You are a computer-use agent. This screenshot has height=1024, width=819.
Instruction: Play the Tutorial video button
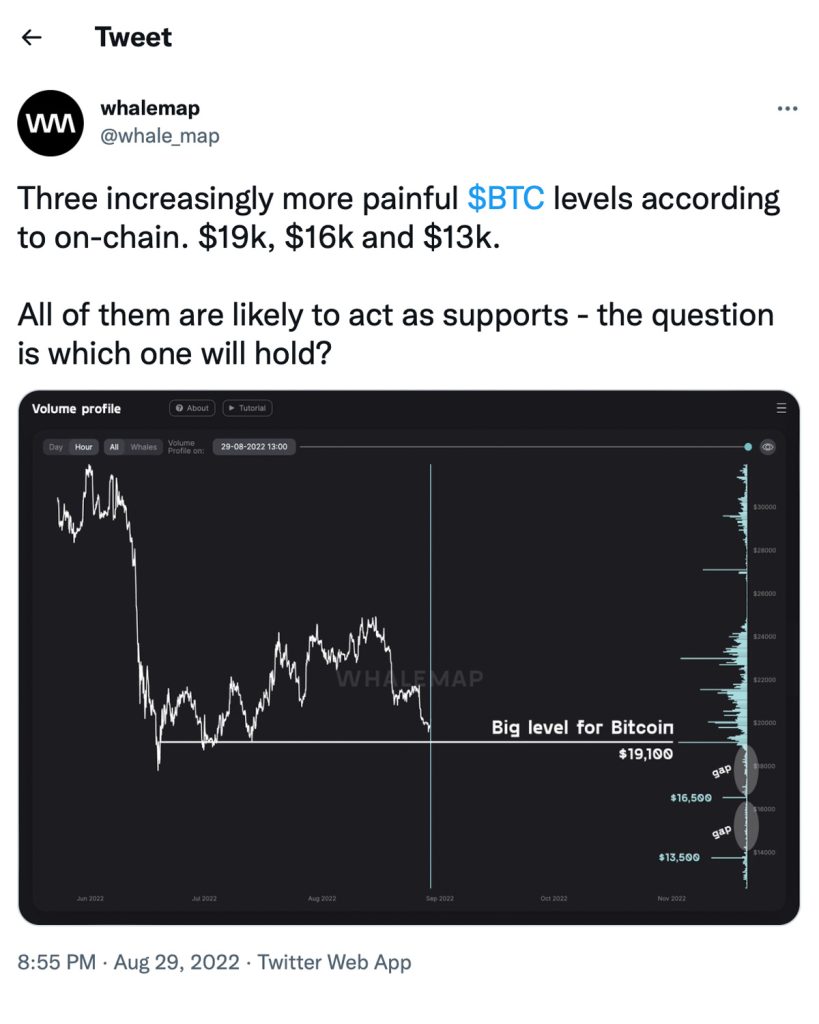[247, 408]
